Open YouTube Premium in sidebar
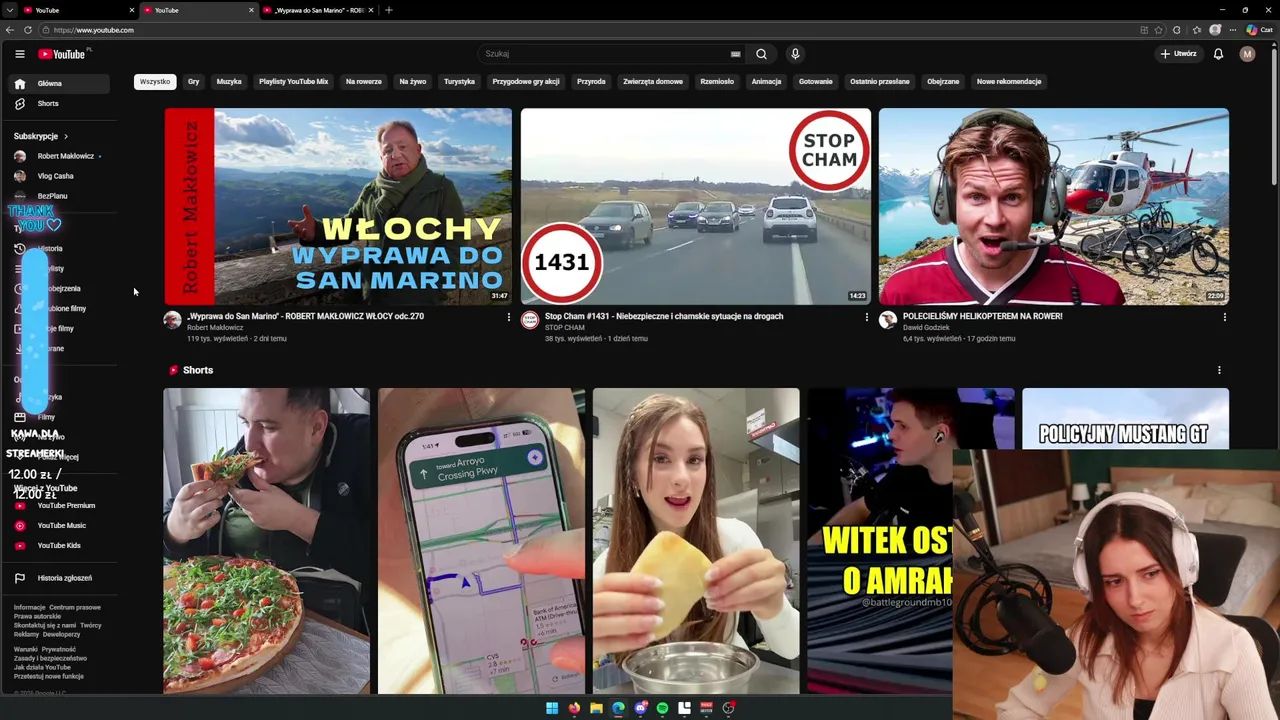 59,506
